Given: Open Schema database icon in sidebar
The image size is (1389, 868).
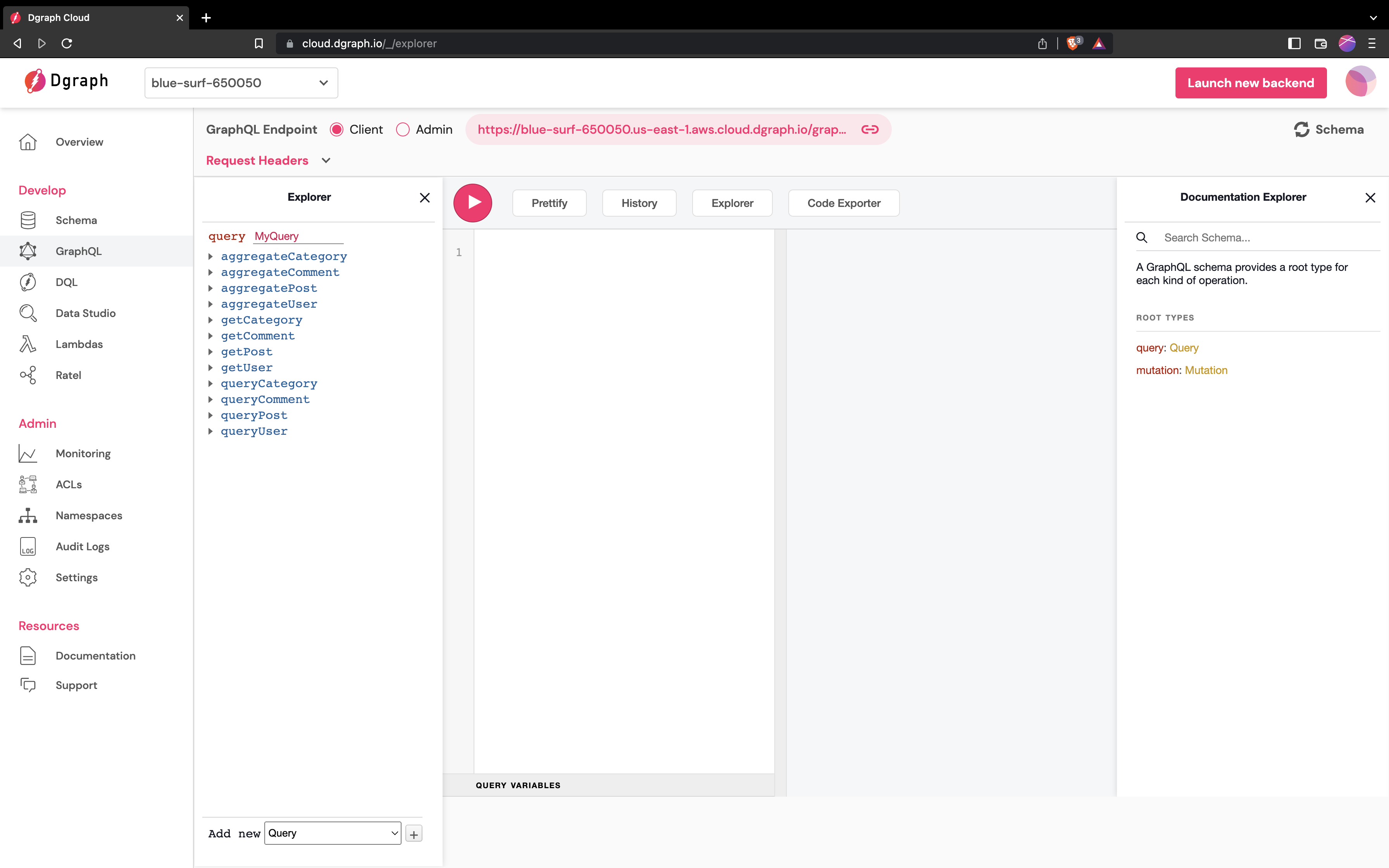Looking at the screenshot, I should click(28, 220).
